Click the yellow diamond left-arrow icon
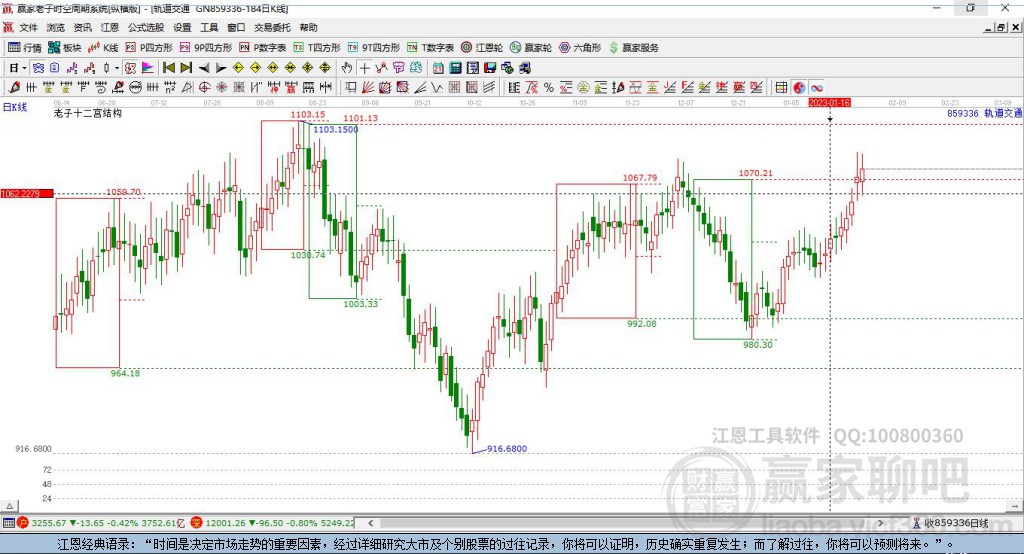The width and height of the screenshot is (1024, 554). coord(238,68)
